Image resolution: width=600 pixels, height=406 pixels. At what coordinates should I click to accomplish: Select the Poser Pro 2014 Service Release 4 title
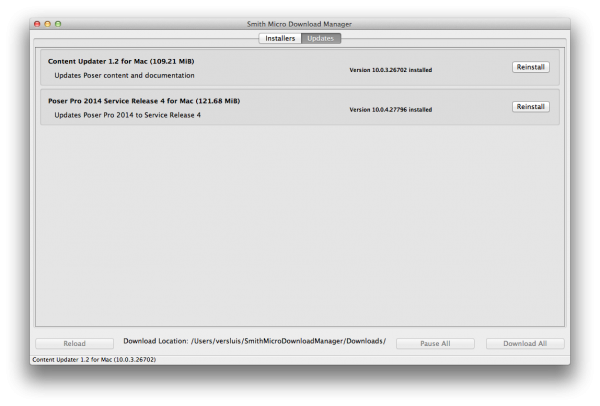(x=144, y=101)
